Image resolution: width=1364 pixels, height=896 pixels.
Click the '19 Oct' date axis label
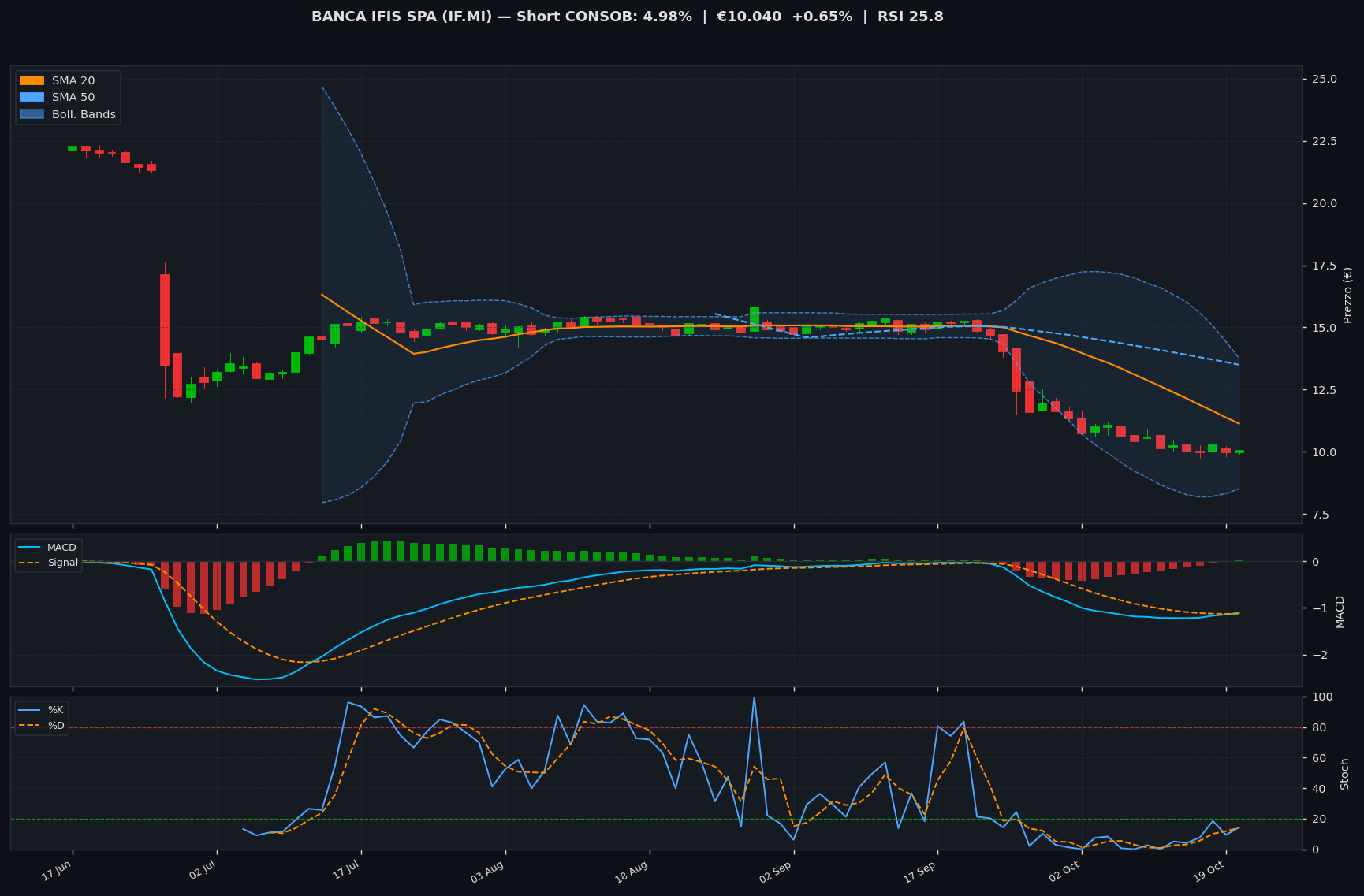click(x=1209, y=872)
